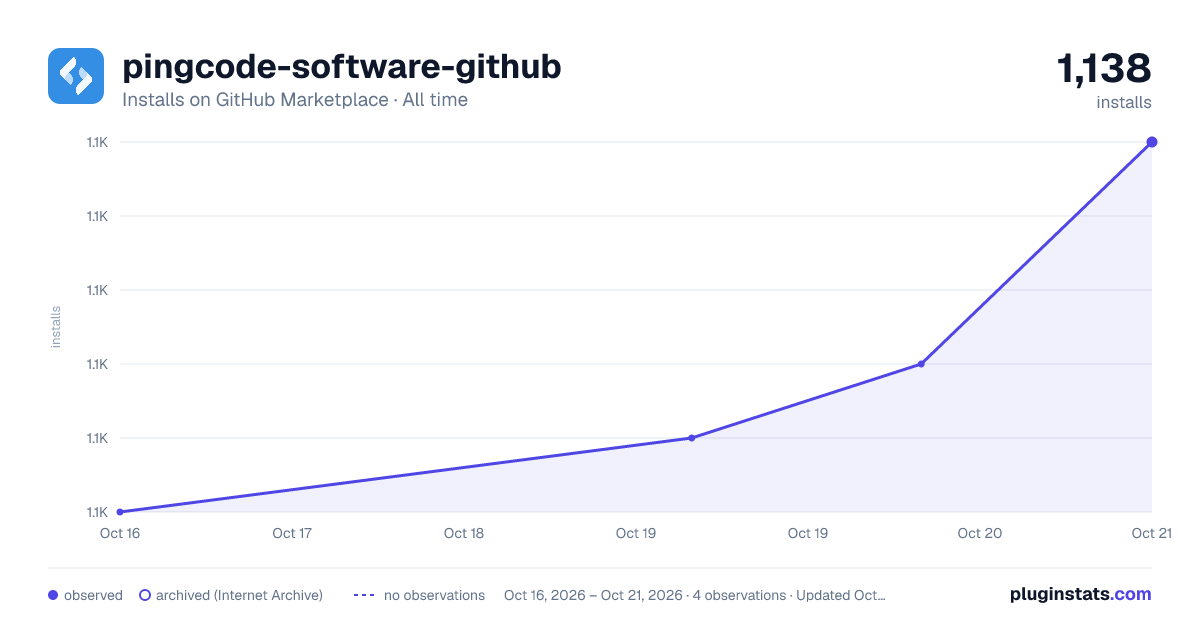This screenshot has width=1200, height=630.
Task: Click 'Installs on GitHub Marketplace · All time' subtitle
Action: point(295,100)
